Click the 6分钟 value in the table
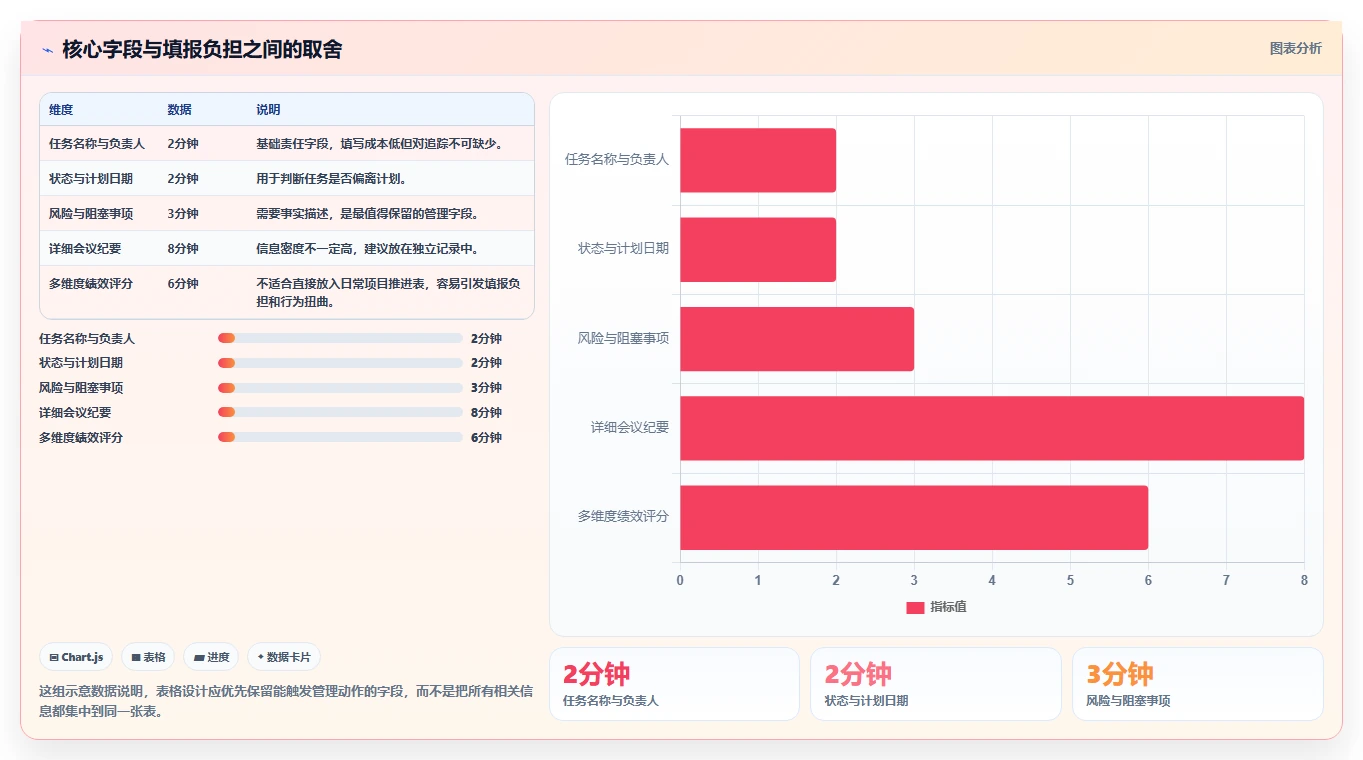 183,284
